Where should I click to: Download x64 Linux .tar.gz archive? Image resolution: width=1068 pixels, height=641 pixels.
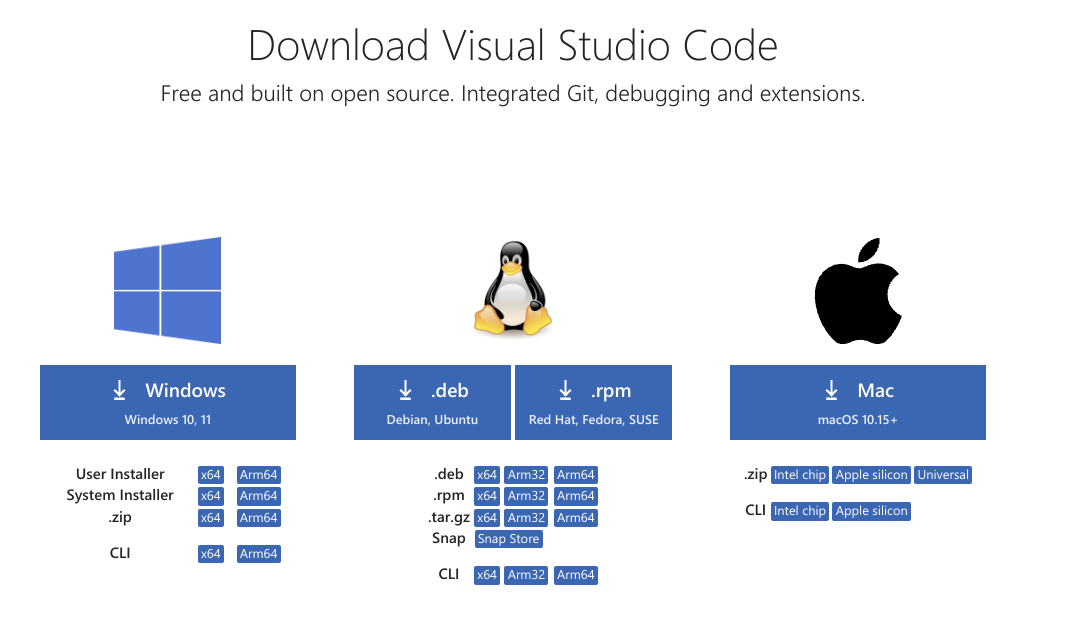486,518
